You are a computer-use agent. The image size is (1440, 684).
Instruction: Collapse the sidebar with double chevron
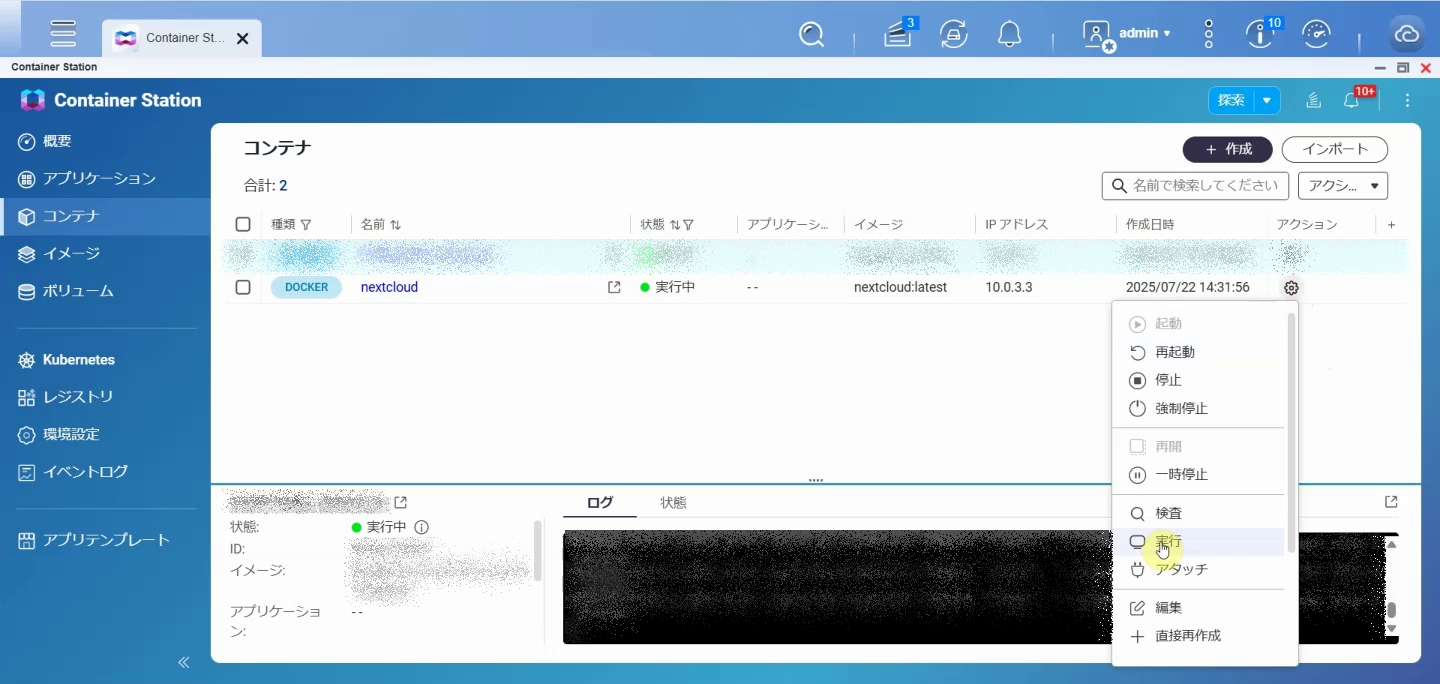[x=184, y=662]
